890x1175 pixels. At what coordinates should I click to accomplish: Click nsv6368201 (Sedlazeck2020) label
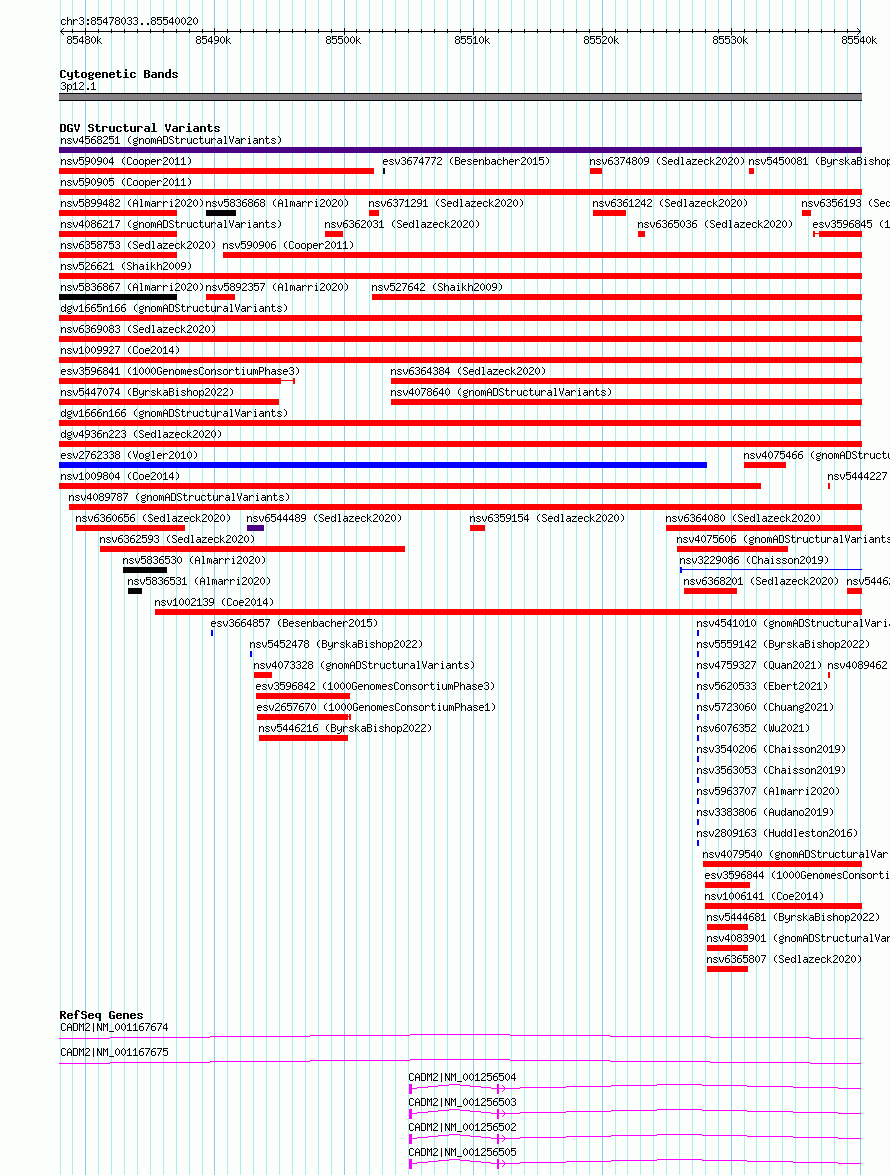(761, 581)
